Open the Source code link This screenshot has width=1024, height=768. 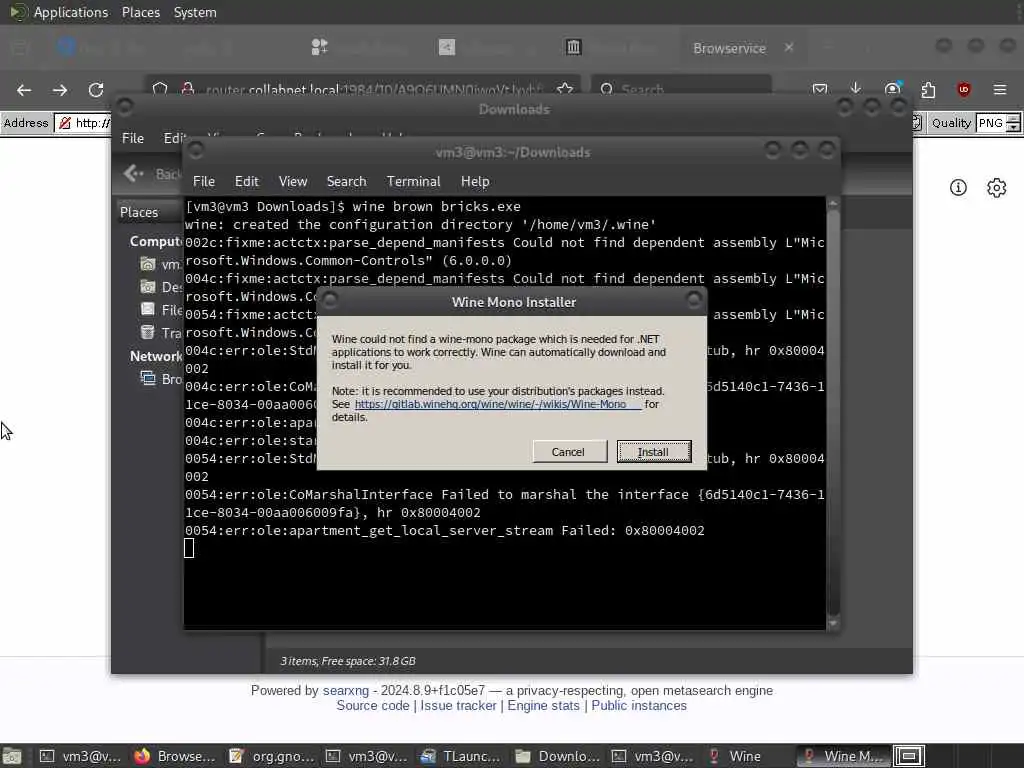point(373,706)
